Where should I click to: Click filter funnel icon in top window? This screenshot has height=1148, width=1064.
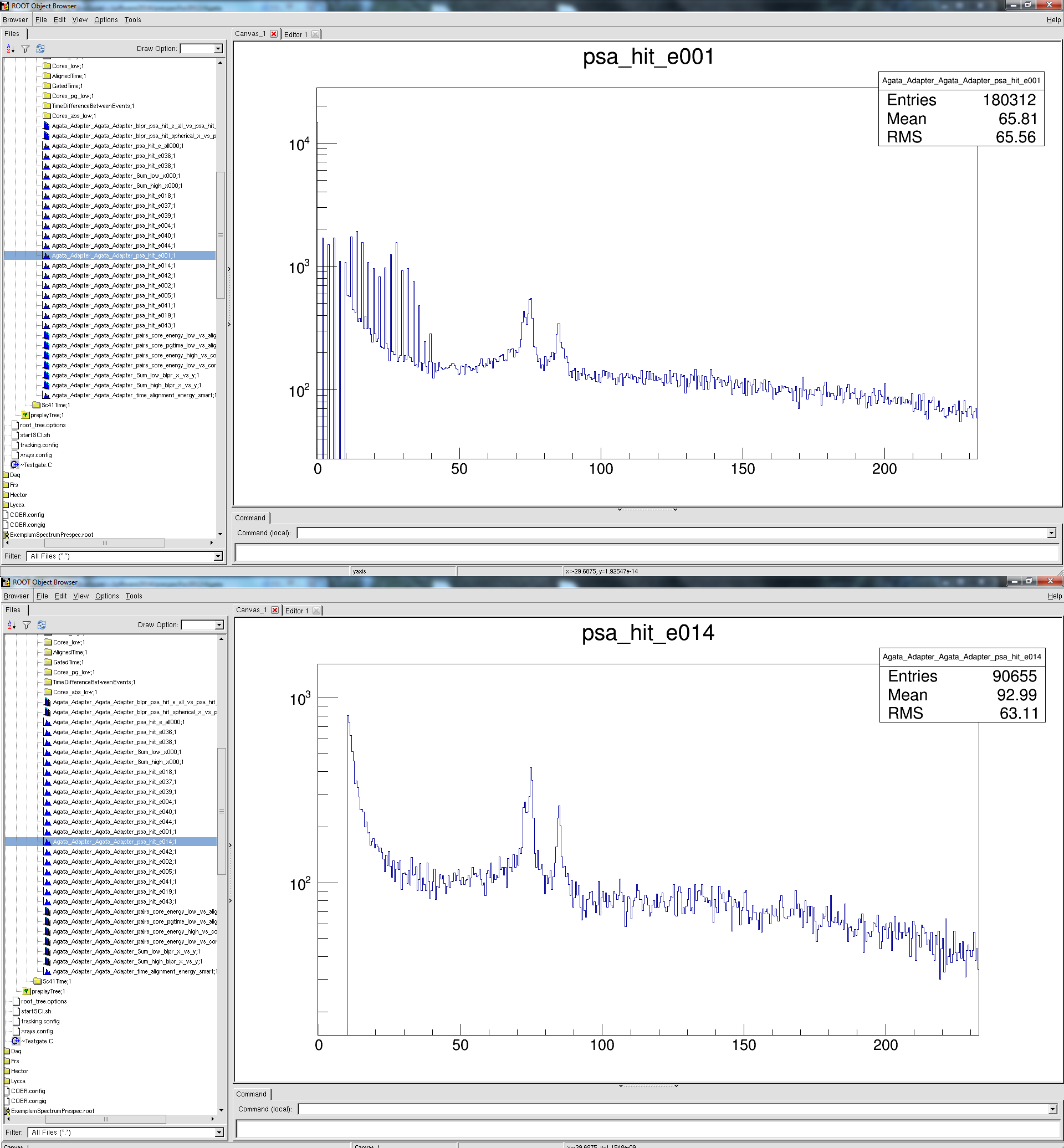[25, 49]
